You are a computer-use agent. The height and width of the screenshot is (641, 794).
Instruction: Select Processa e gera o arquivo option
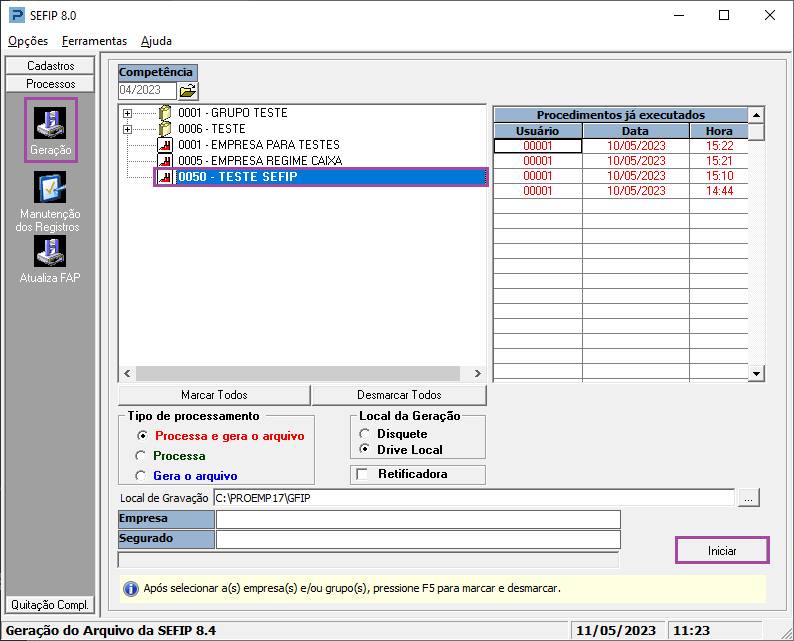142,435
